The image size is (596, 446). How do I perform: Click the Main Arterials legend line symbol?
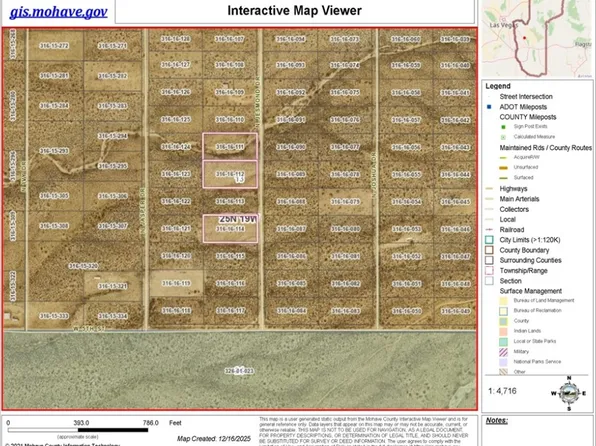(489, 199)
